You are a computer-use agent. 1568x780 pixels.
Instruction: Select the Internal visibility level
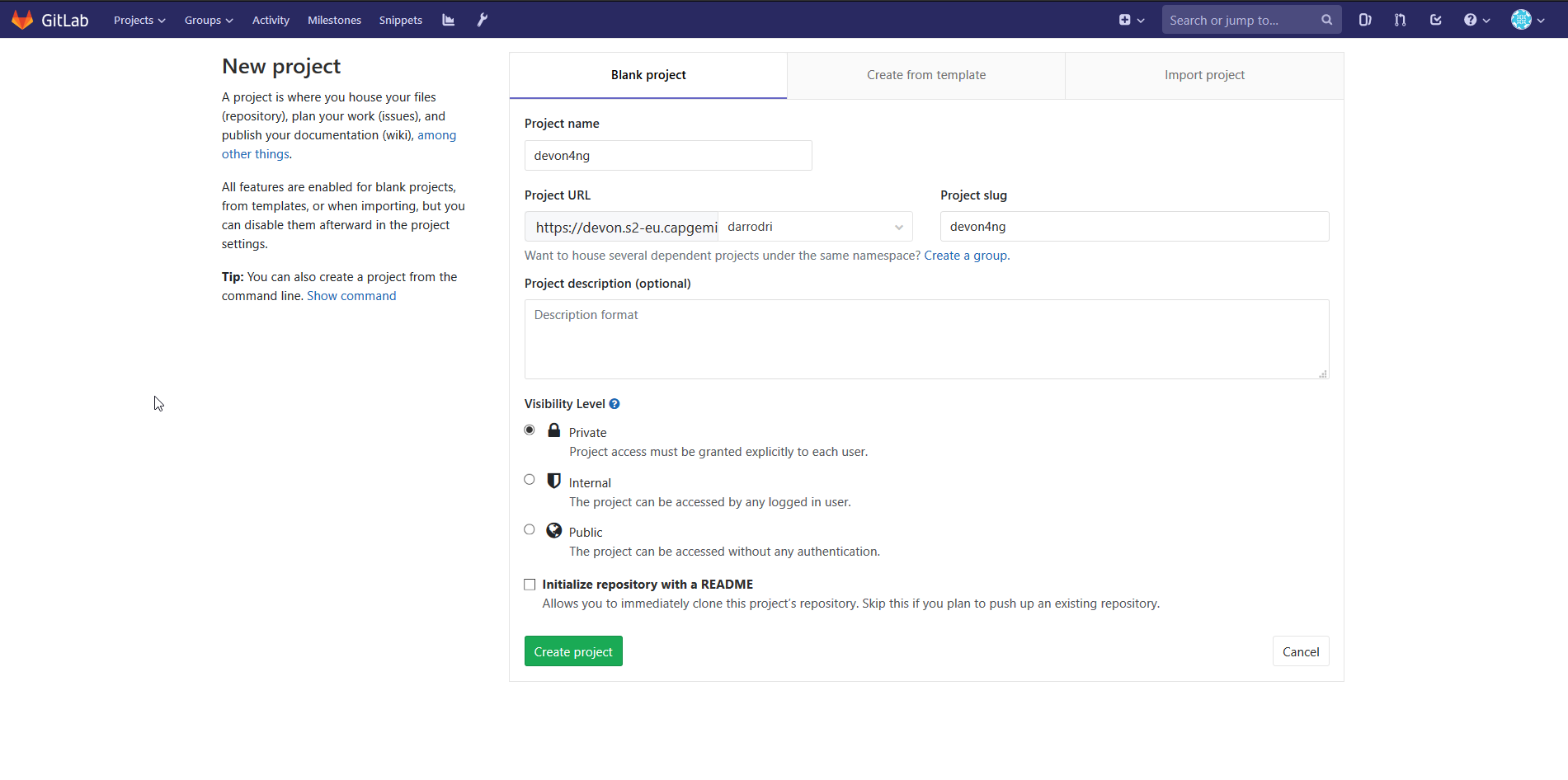(x=529, y=479)
